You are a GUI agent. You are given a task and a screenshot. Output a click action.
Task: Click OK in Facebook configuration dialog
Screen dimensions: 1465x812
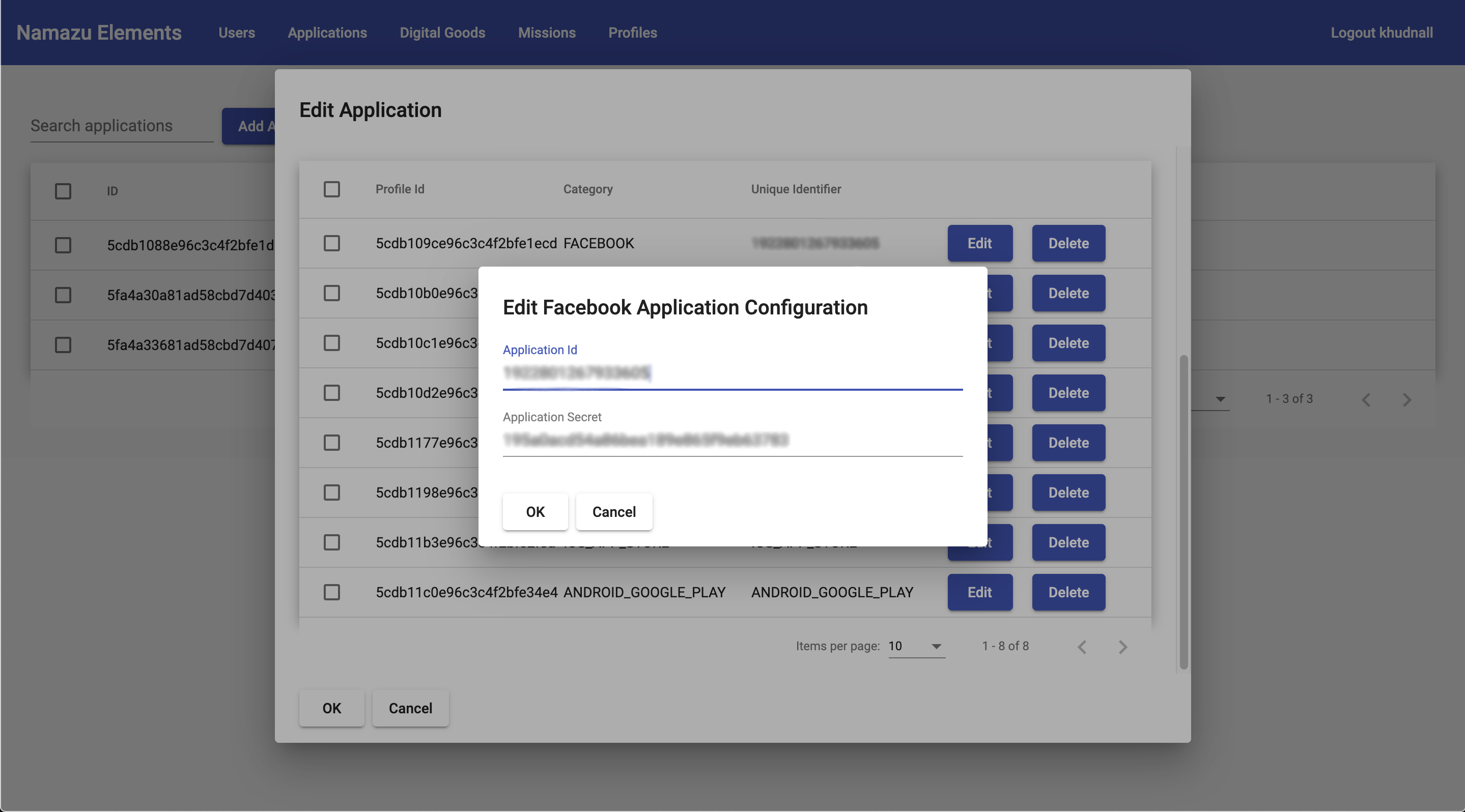pyautogui.click(x=535, y=511)
